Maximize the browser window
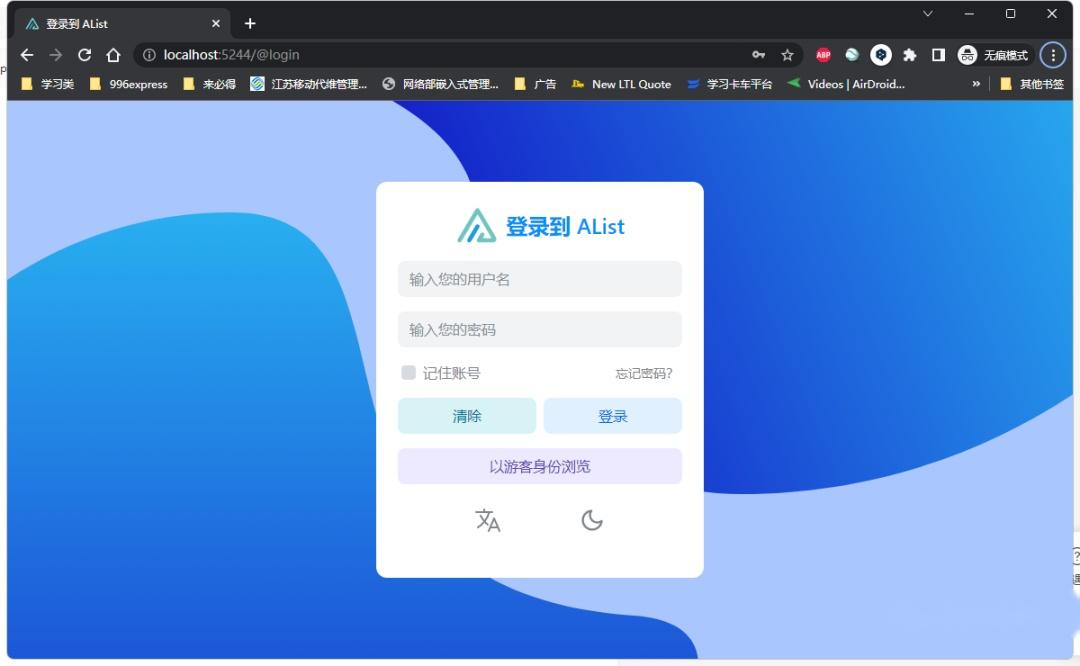Image resolution: width=1080 pixels, height=666 pixels. pyautogui.click(x=1010, y=14)
